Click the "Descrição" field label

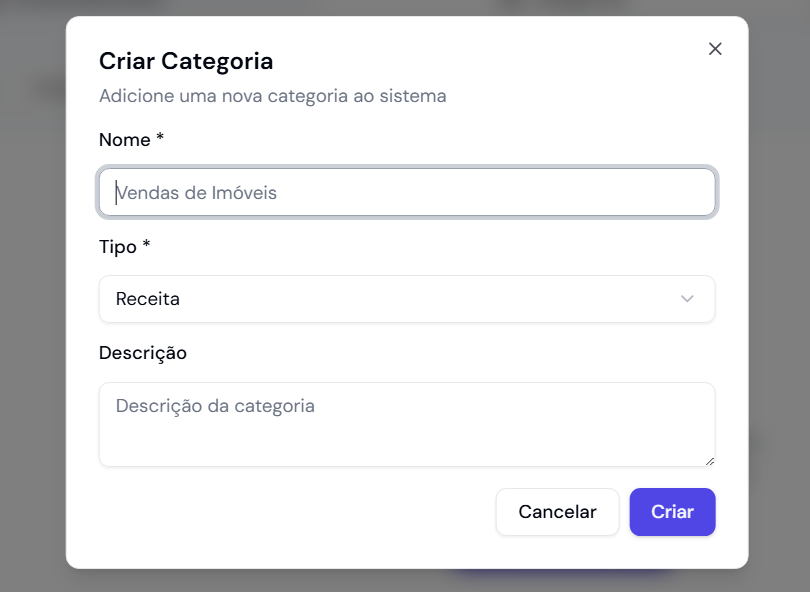(143, 353)
